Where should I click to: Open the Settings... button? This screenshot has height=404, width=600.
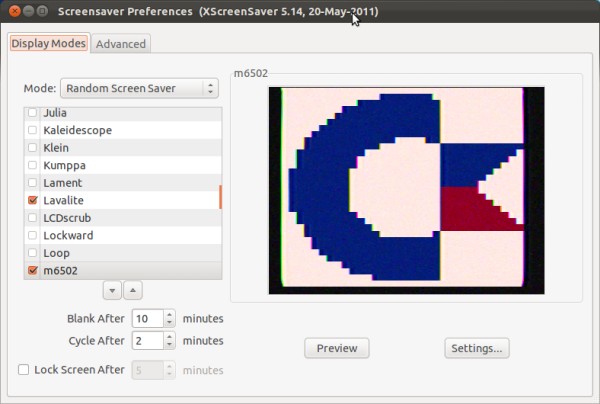click(477, 348)
